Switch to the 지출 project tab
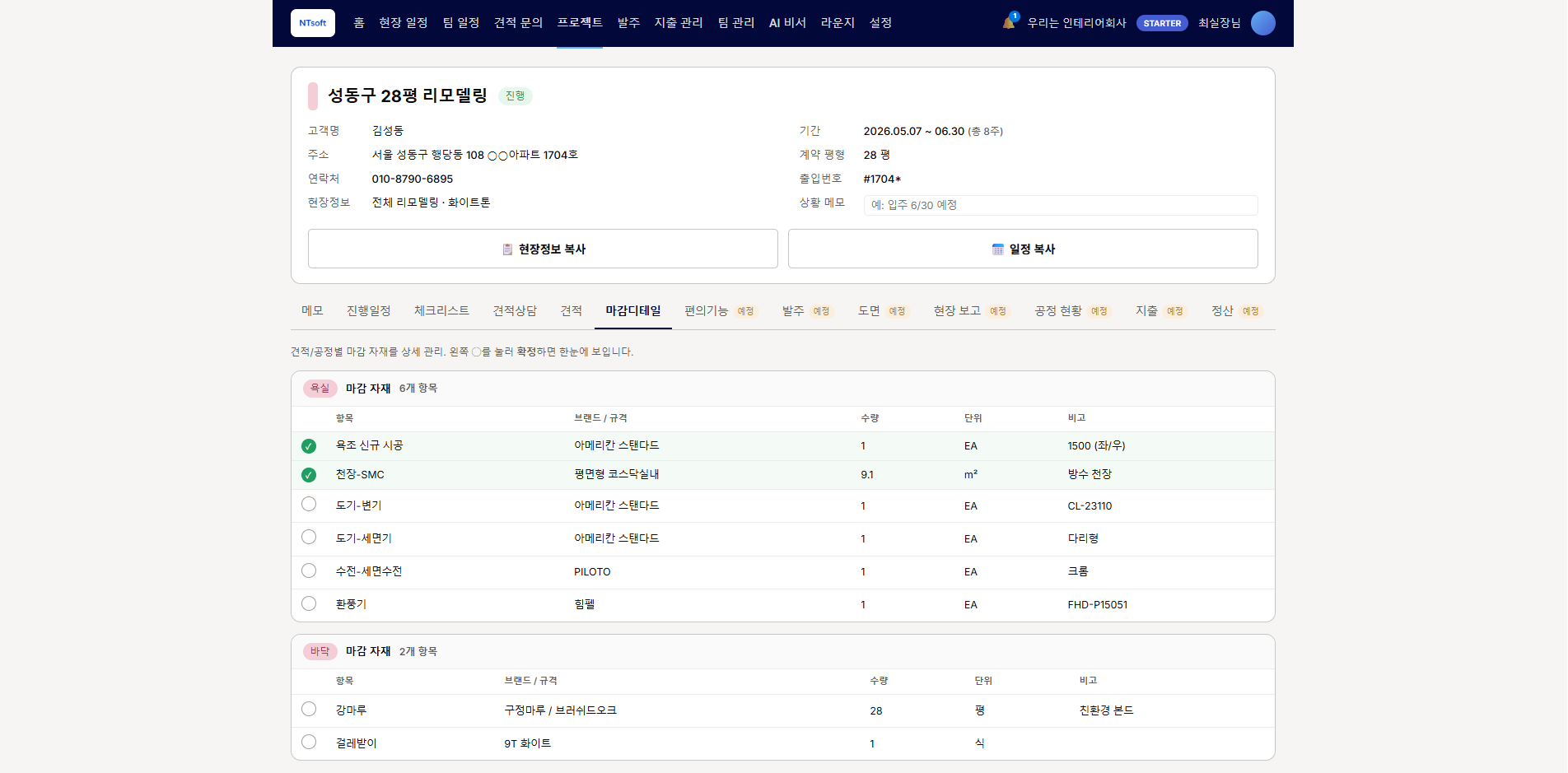The image size is (1568, 773). coord(1160,310)
